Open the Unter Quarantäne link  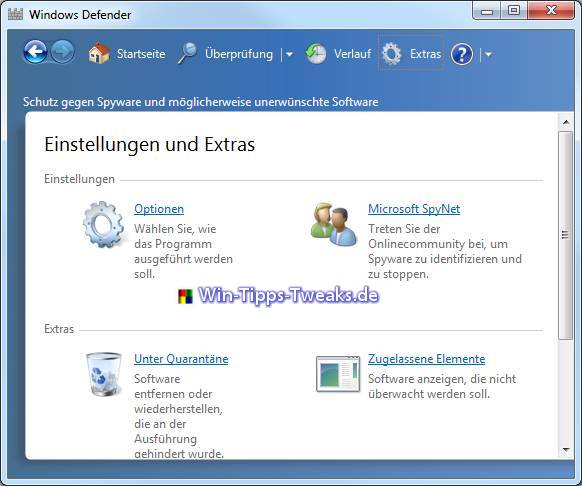point(181,359)
